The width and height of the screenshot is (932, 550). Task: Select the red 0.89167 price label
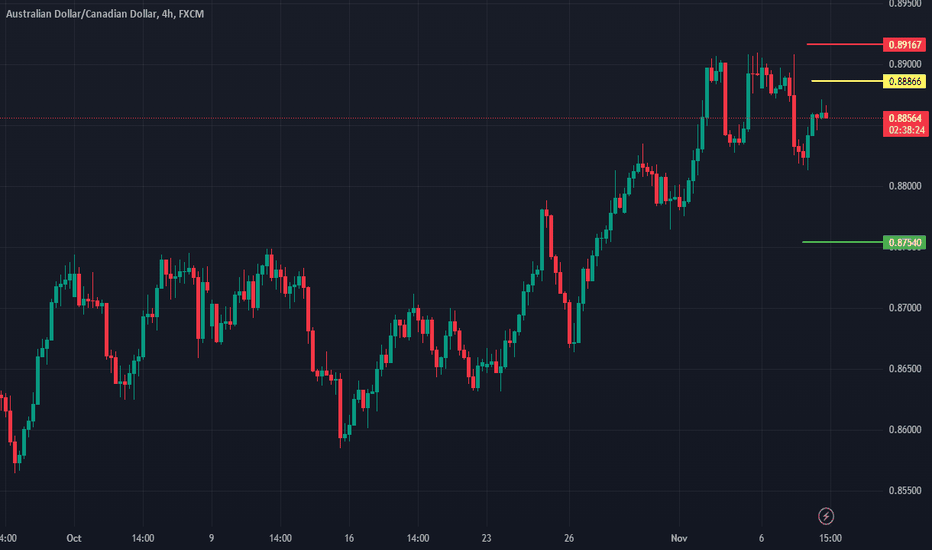[905, 45]
